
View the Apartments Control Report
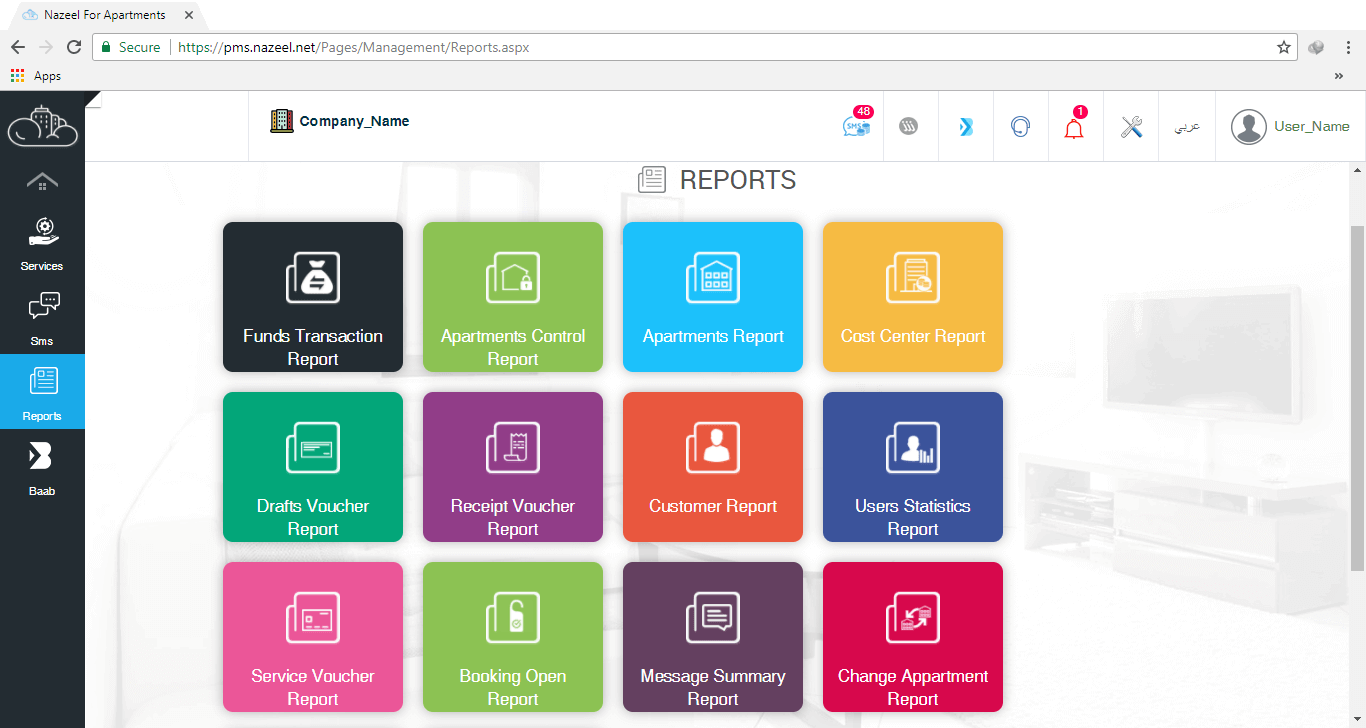512,297
